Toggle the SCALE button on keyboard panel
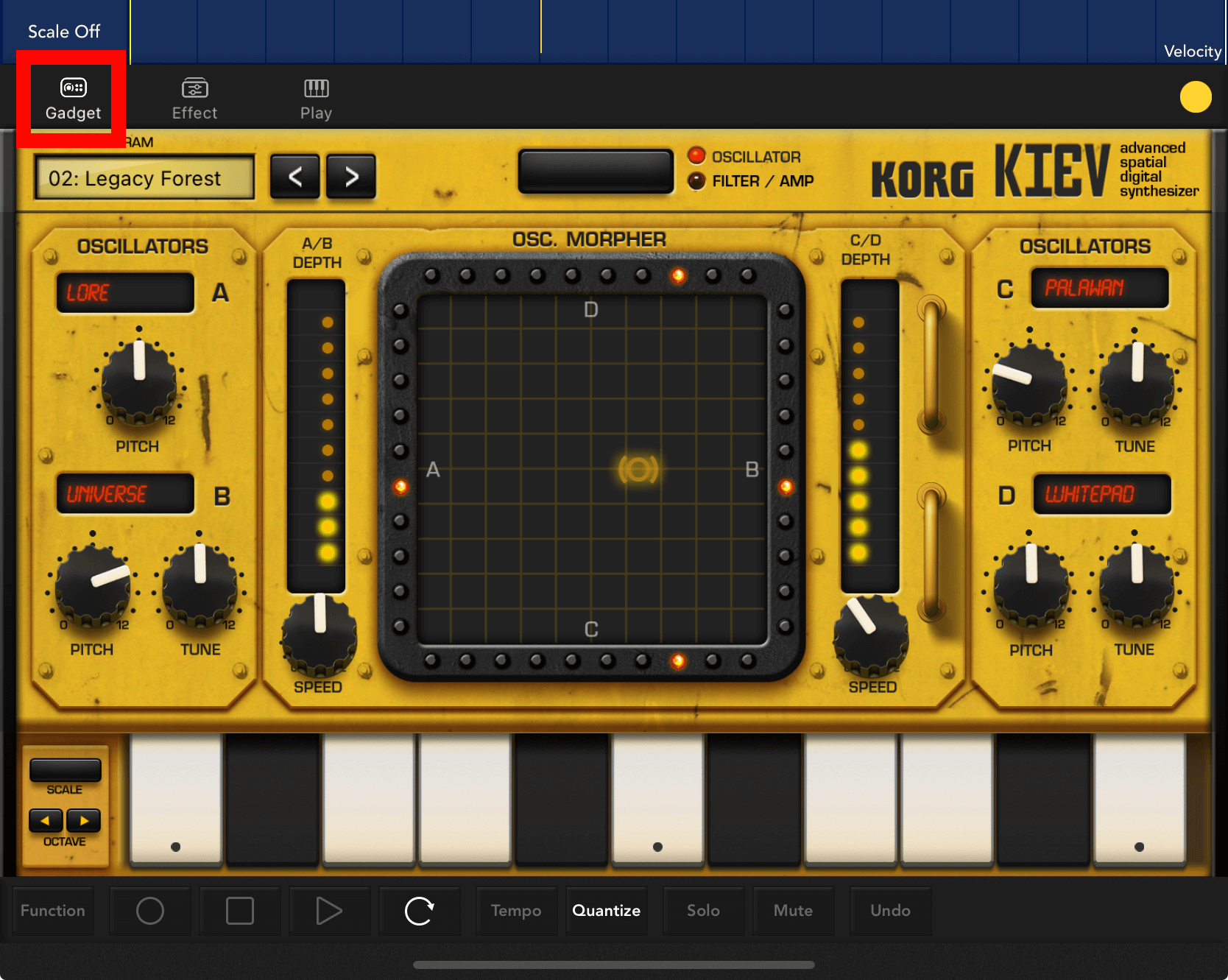1228x980 pixels. tap(66, 770)
